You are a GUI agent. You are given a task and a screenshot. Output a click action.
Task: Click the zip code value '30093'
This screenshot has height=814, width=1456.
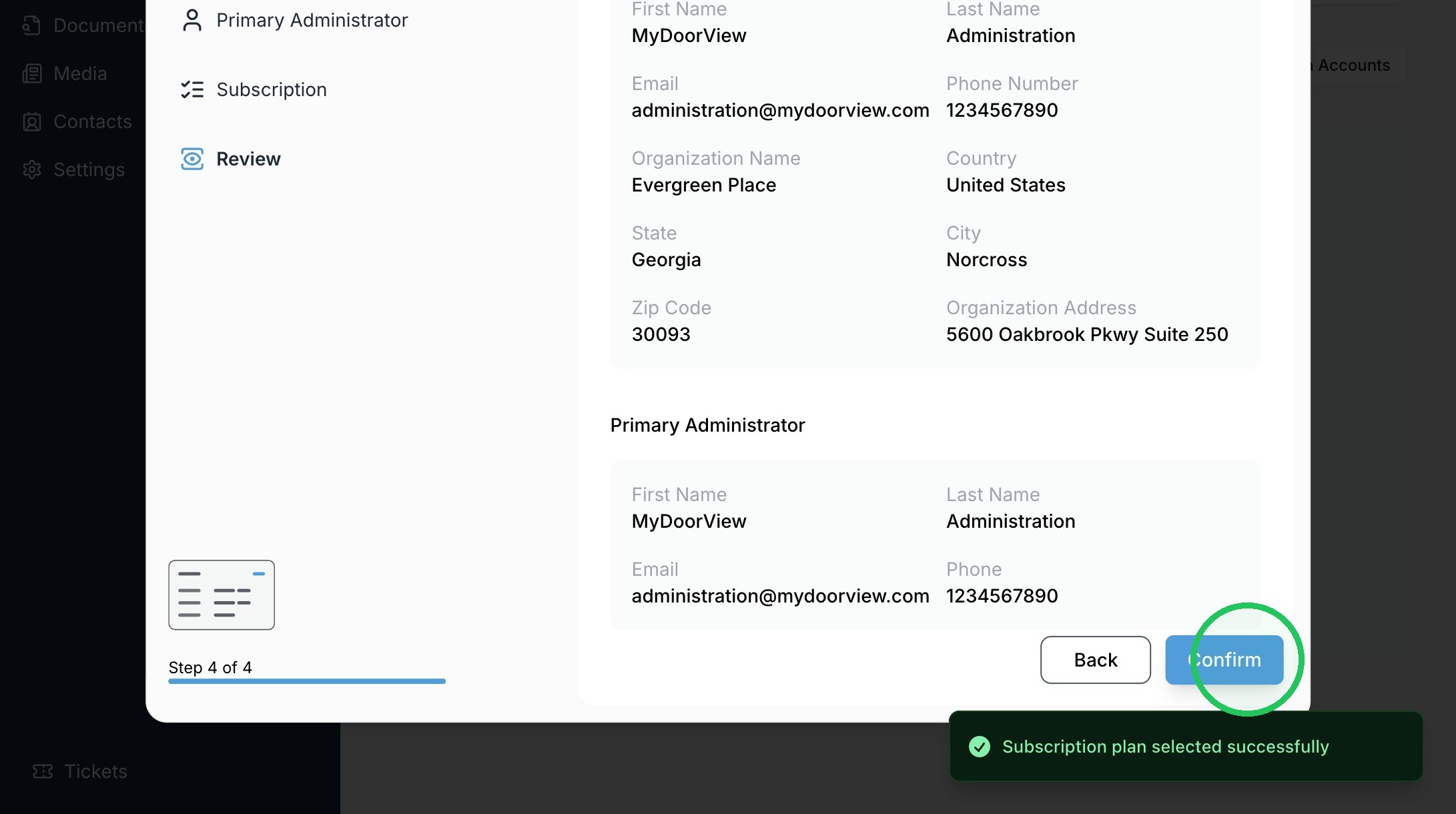[x=661, y=334]
